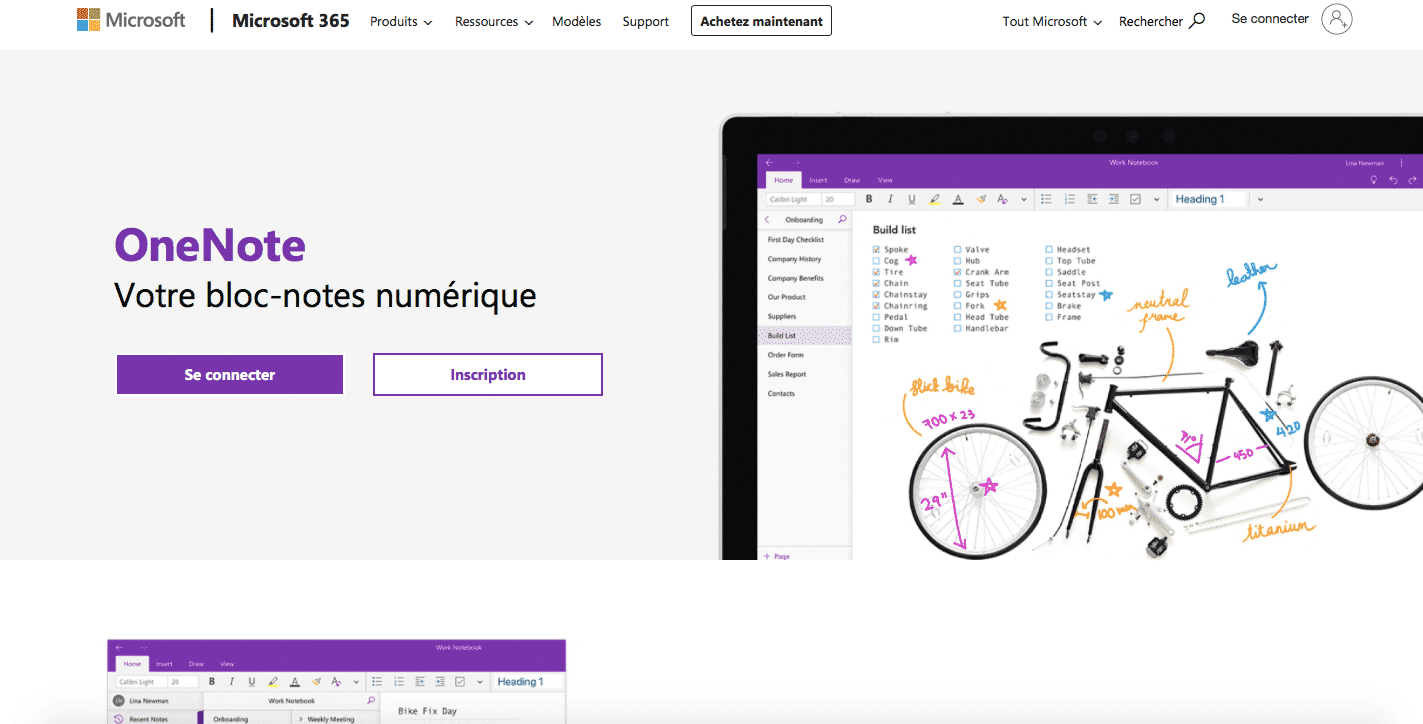Screen dimensions: 1423x724
Task: Click decrease indent icon in laptop OneNote toolbar
Action: 1092,199
